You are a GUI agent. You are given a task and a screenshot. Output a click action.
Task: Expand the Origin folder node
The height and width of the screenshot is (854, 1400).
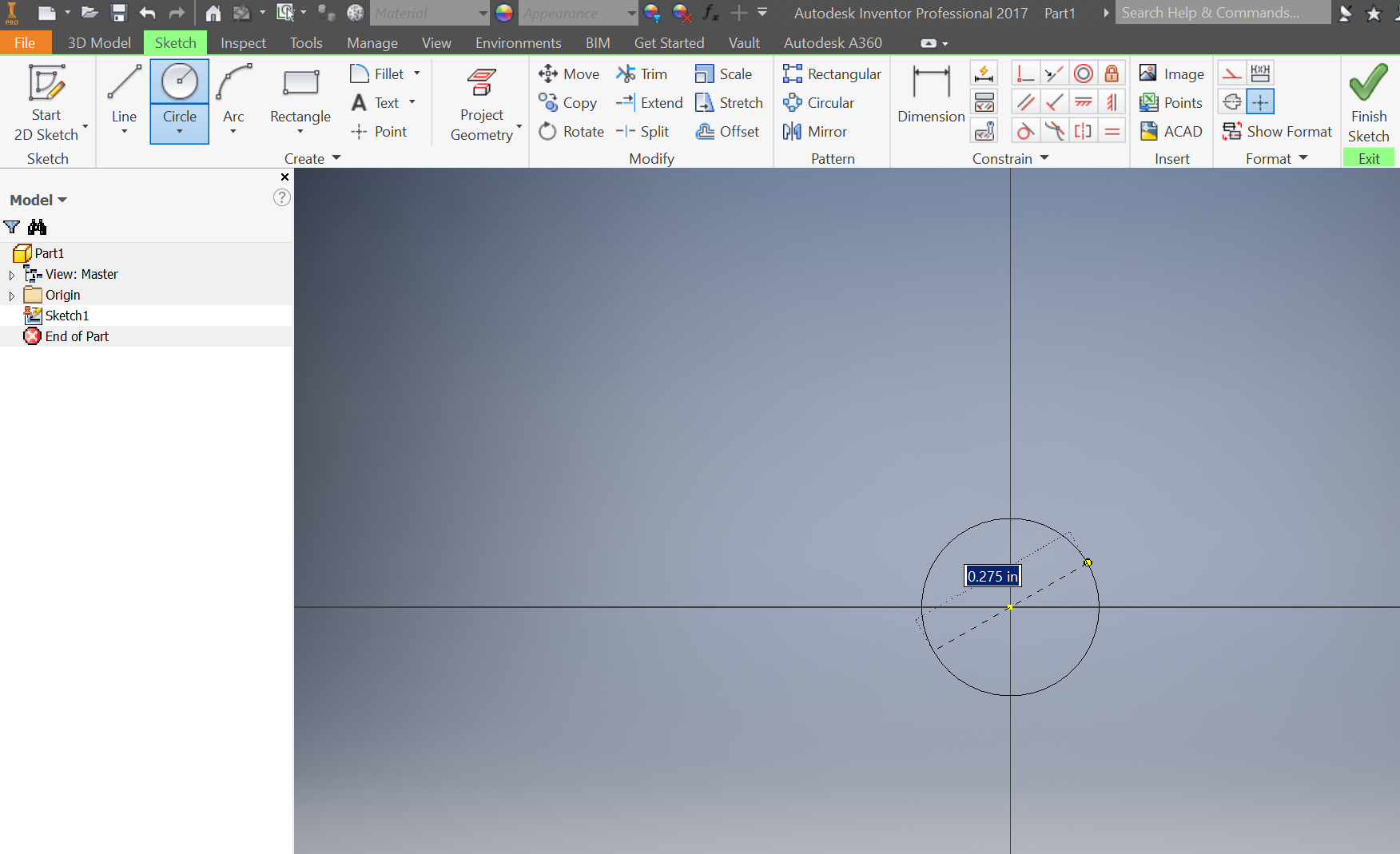pyautogui.click(x=12, y=296)
